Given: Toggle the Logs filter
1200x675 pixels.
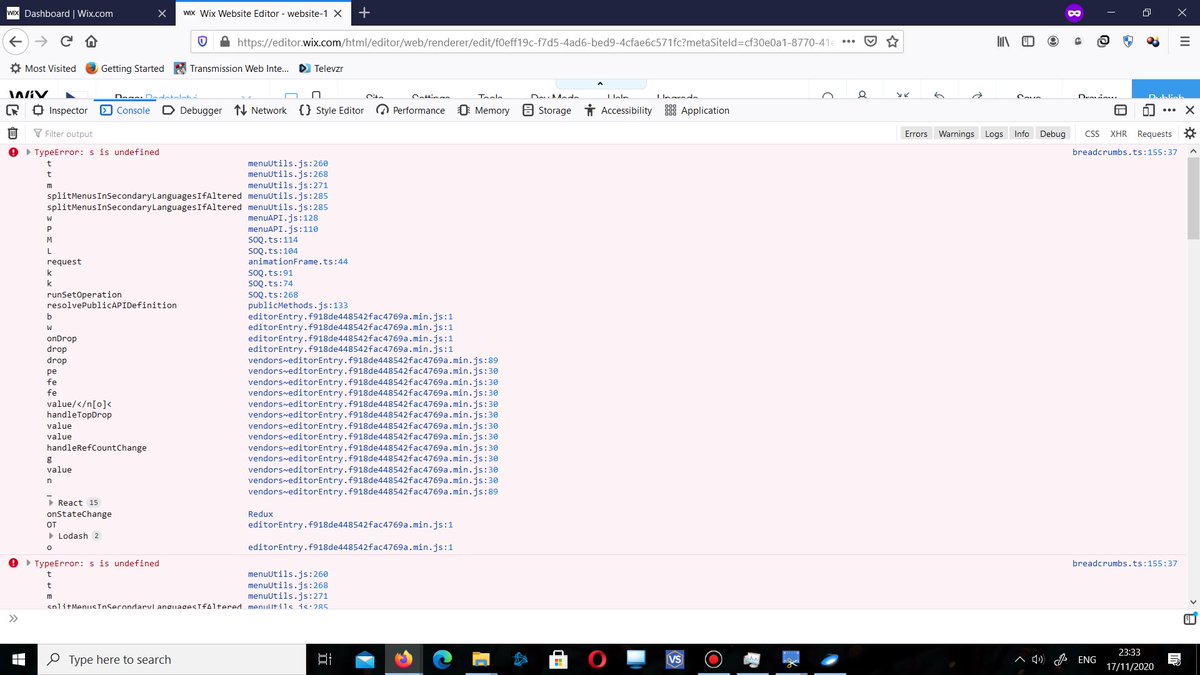Looking at the screenshot, I should 994,133.
